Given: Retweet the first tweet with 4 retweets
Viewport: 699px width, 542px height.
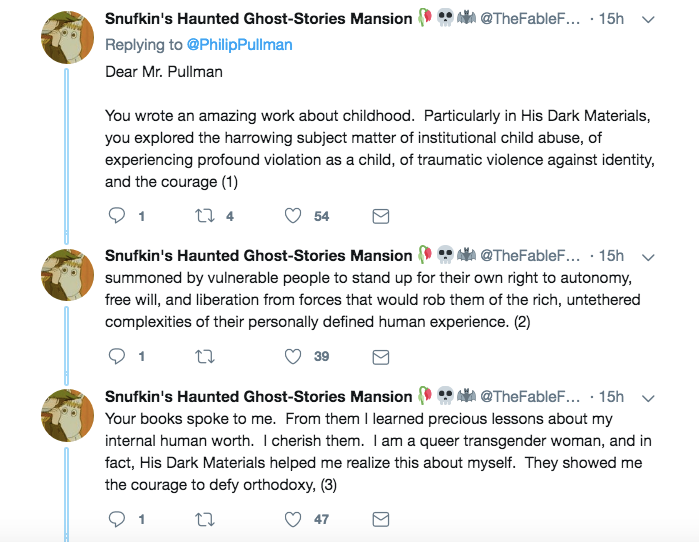Looking at the screenshot, I should (203, 216).
